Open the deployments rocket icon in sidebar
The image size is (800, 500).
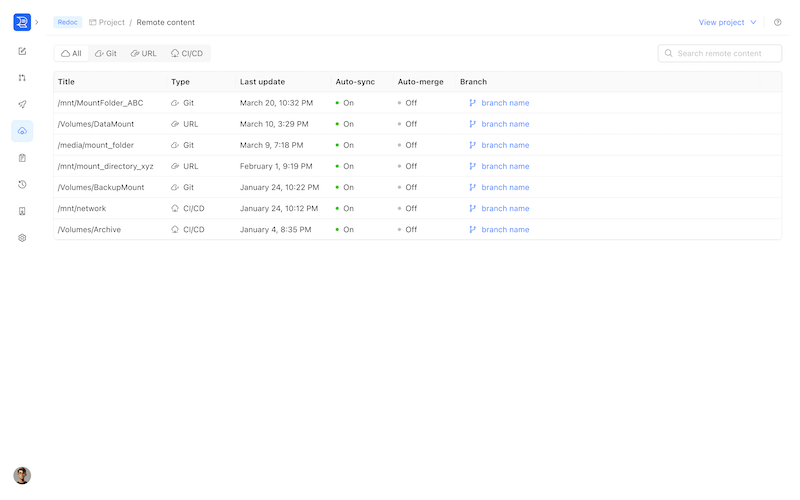pos(22,104)
